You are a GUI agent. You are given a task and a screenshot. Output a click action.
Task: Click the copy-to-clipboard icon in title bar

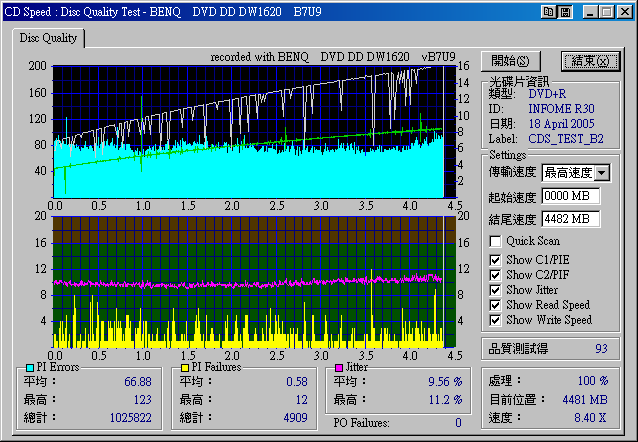(x=548, y=11)
